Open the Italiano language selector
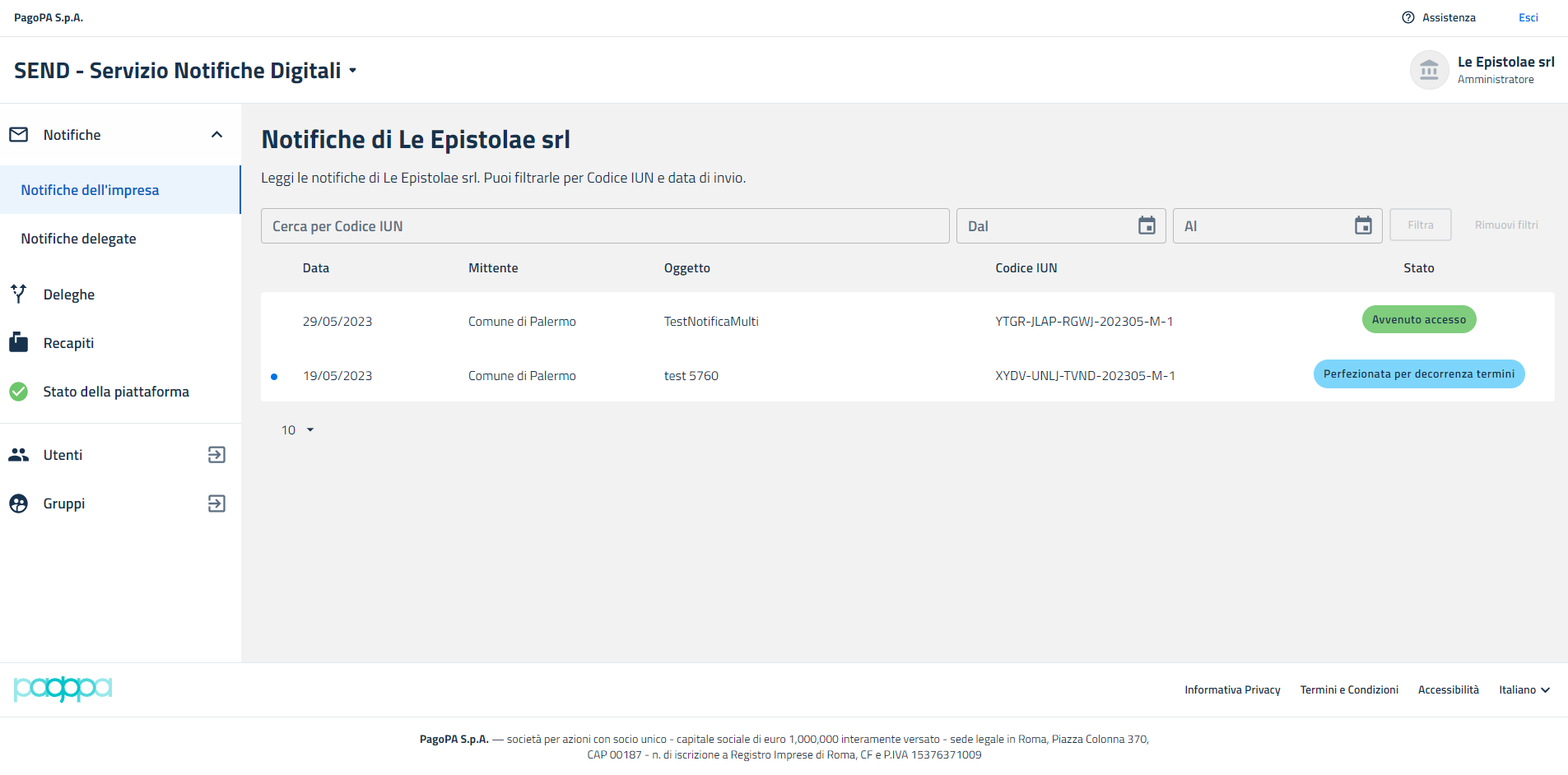Screen dimensions: 1568x775 [x=1524, y=690]
